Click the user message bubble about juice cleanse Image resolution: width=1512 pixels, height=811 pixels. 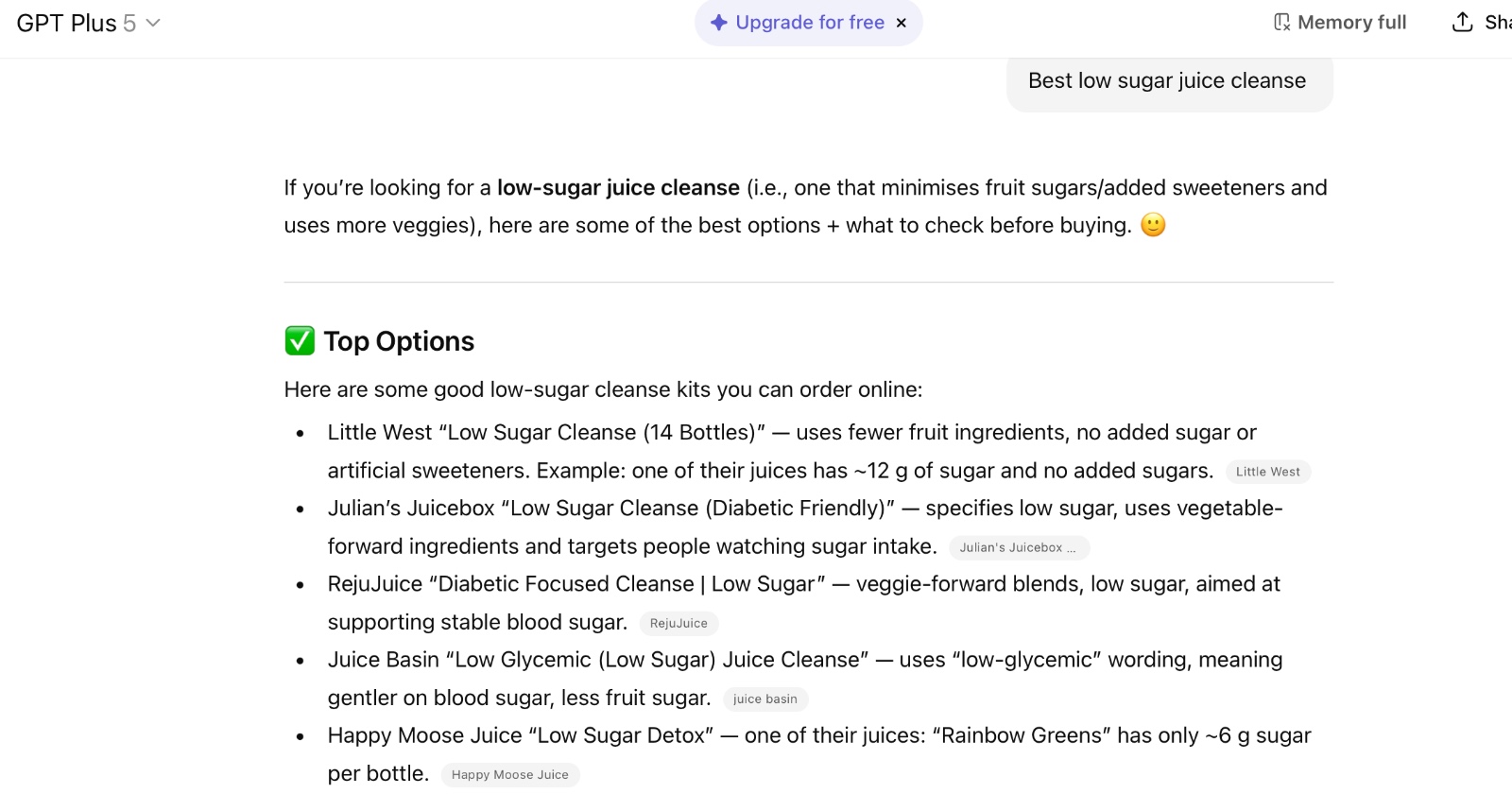click(x=1168, y=81)
